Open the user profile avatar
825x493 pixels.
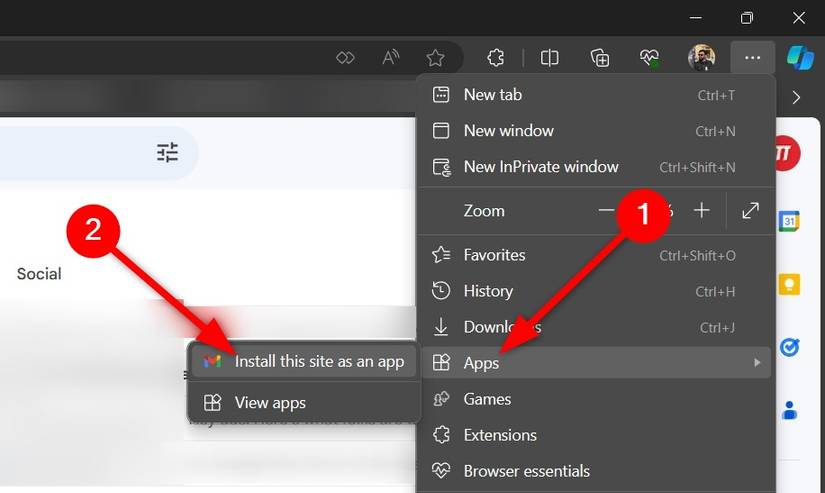[x=702, y=58]
